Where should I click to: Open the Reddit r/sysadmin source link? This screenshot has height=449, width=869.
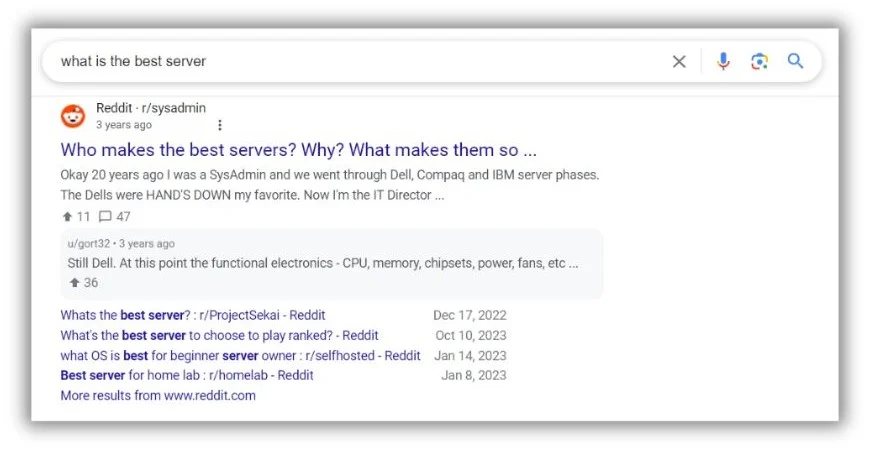[151, 108]
